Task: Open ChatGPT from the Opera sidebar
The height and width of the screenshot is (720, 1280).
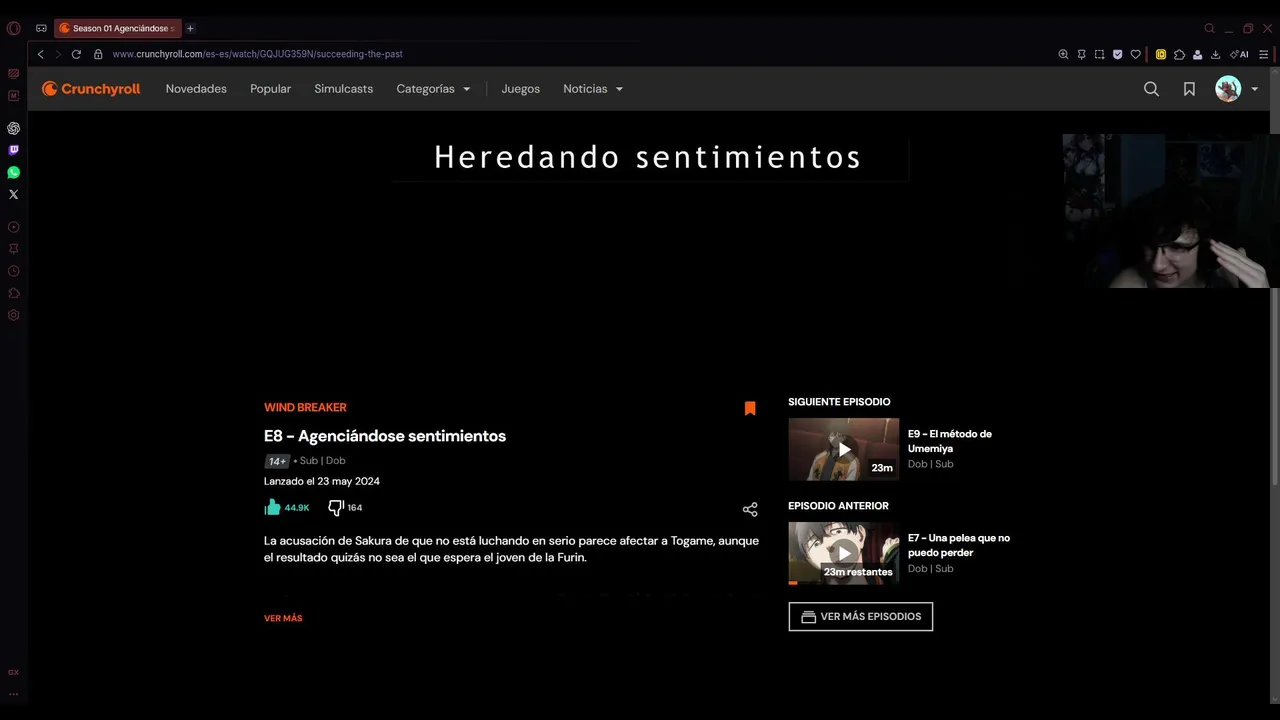Action: point(13,128)
